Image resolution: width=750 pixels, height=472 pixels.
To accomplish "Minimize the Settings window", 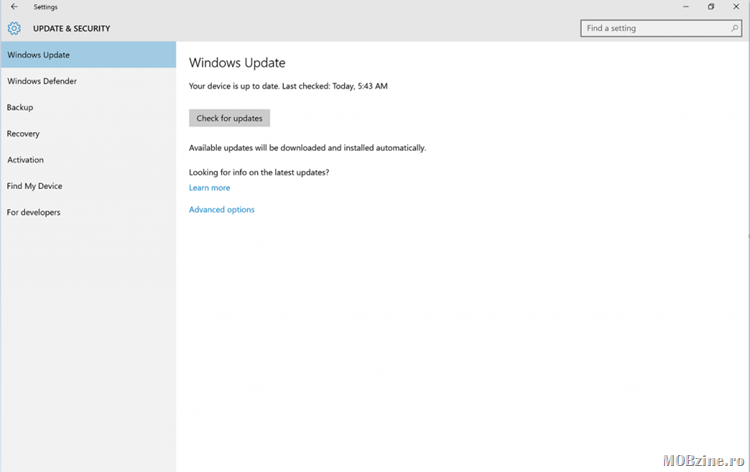I will (x=686, y=7).
